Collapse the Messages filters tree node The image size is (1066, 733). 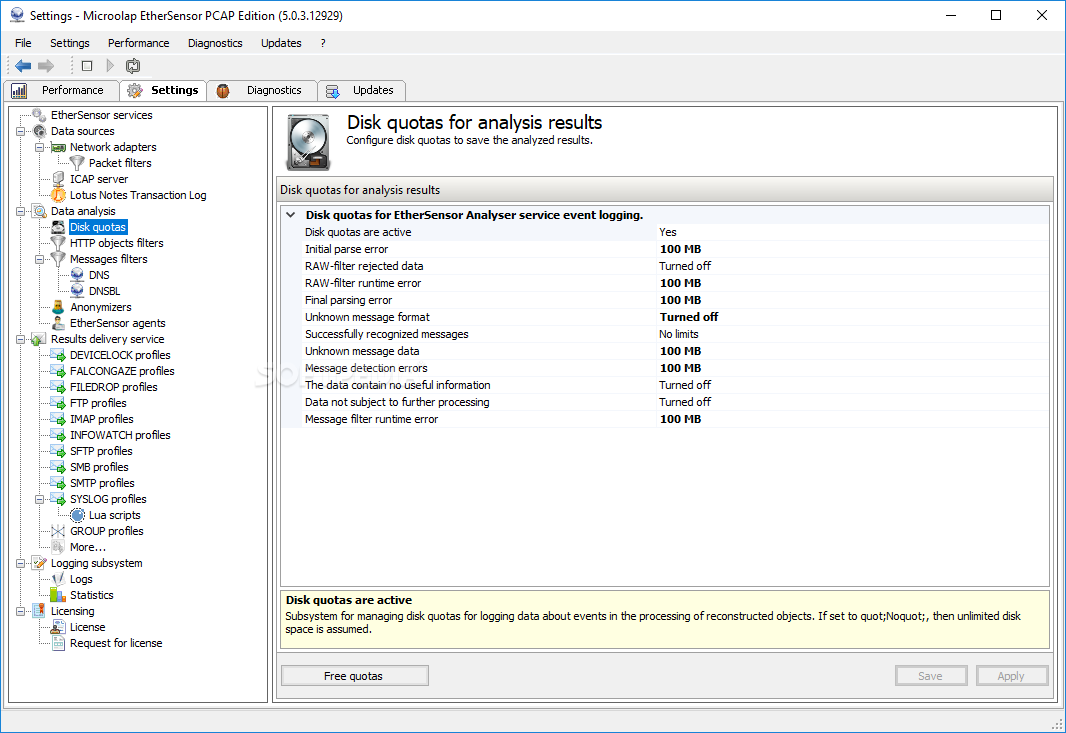click(39, 259)
